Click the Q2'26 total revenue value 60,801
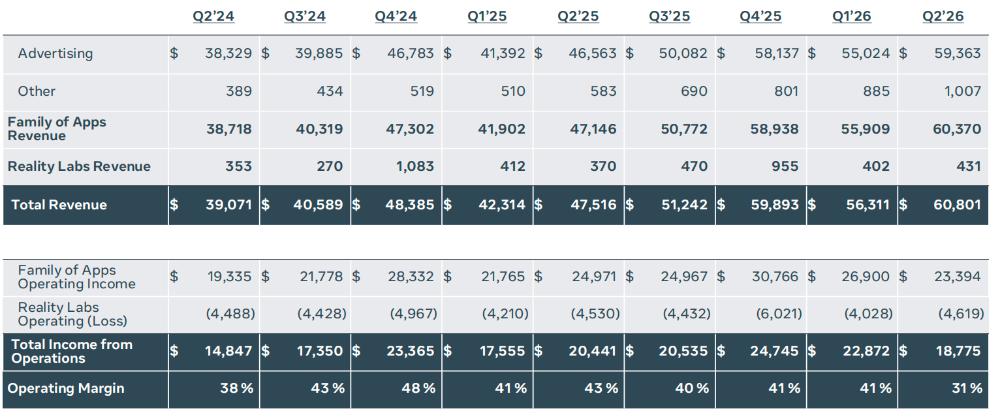 click(954, 205)
